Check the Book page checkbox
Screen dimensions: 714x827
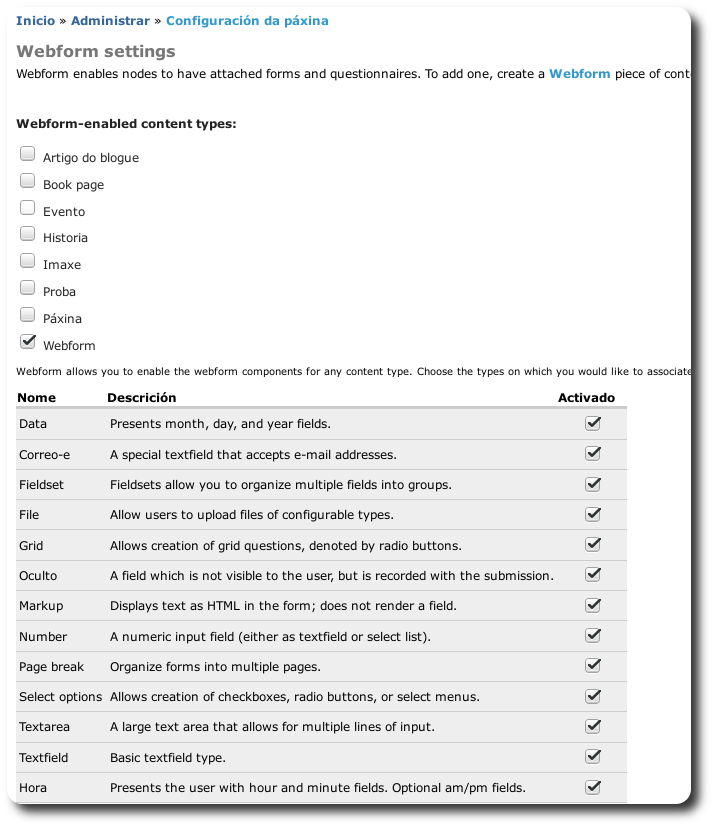[27, 180]
